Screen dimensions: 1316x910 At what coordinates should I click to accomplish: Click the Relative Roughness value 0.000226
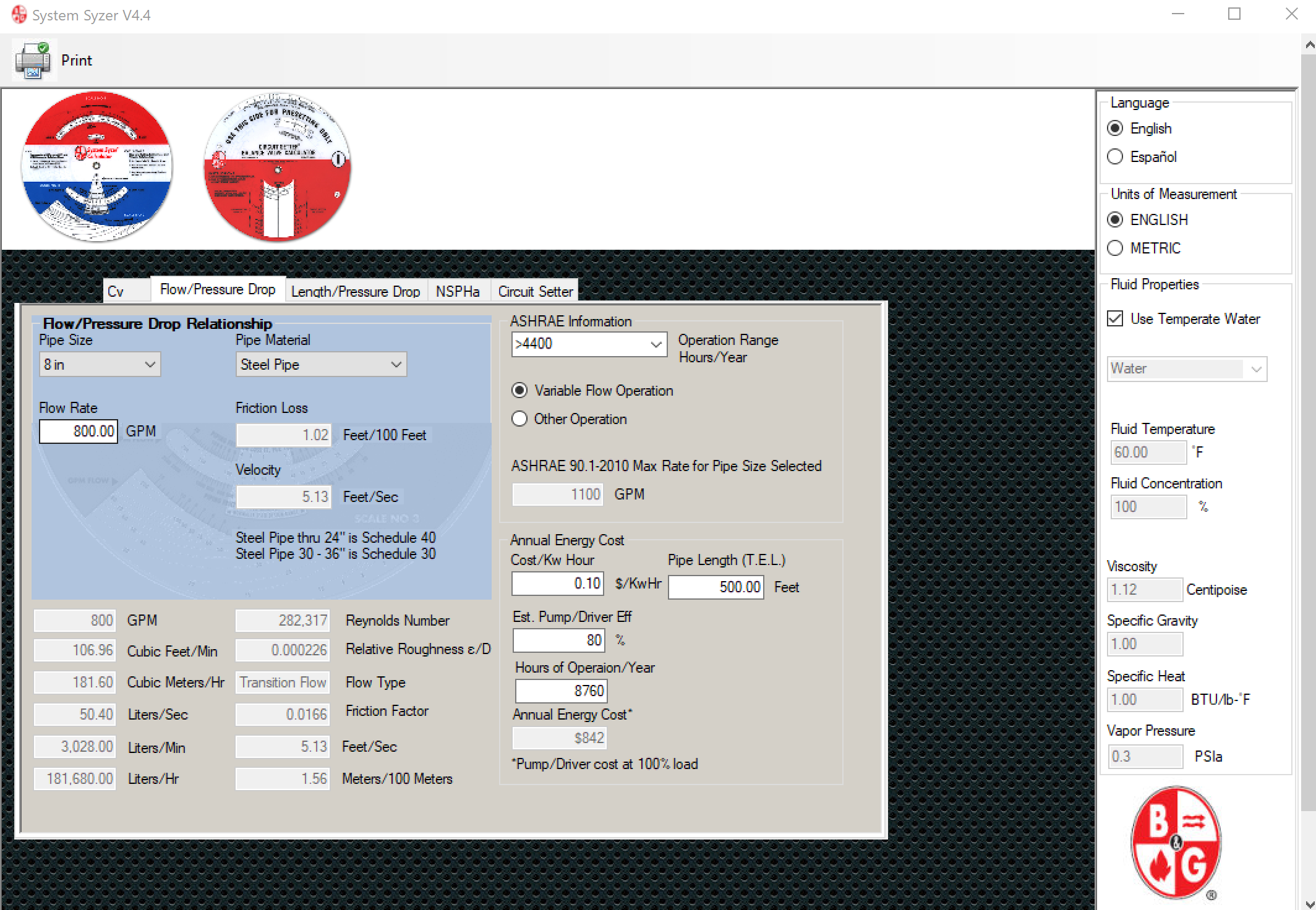pos(283,650)
